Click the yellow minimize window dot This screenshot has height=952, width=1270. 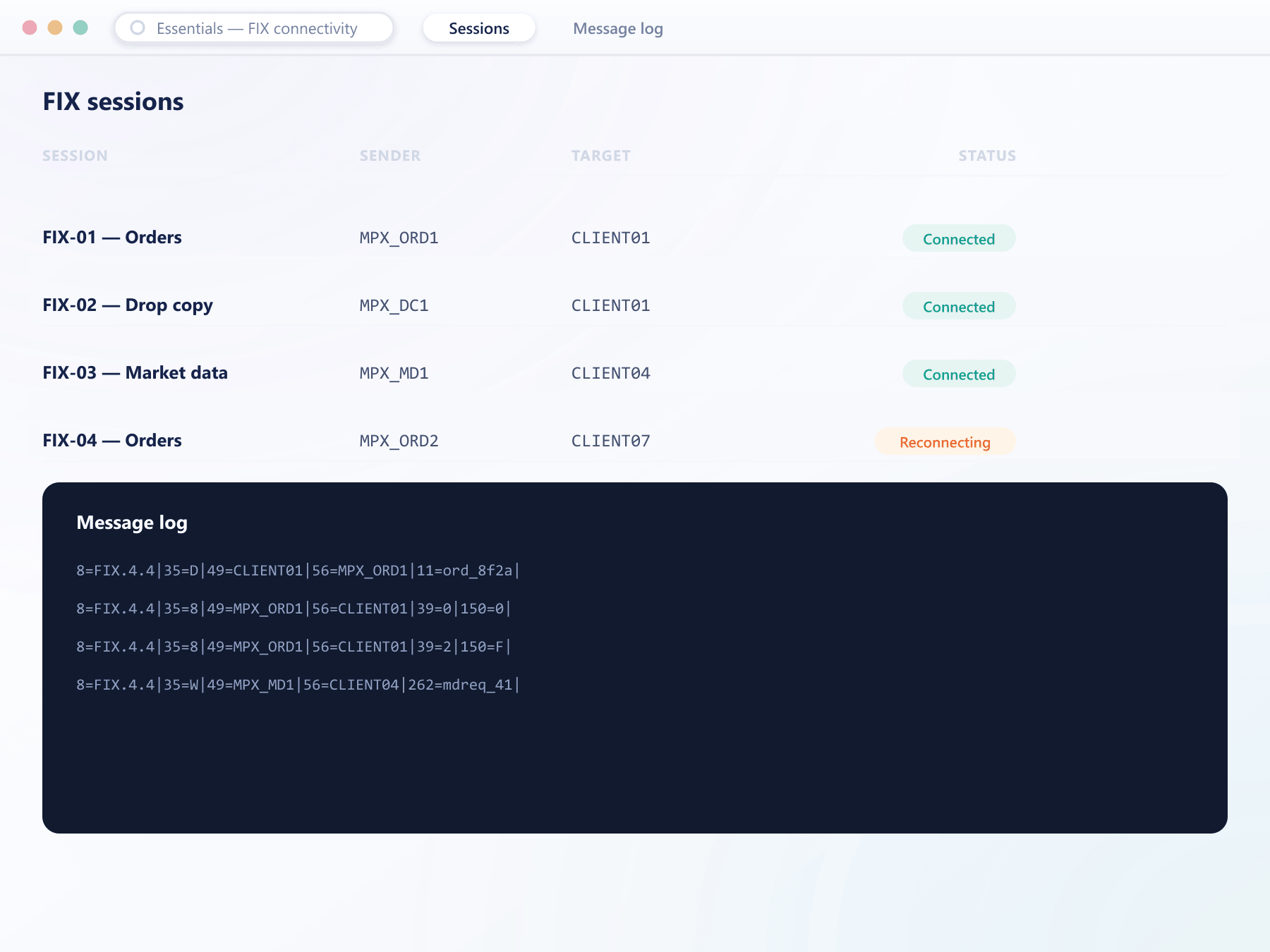(55, 28)
